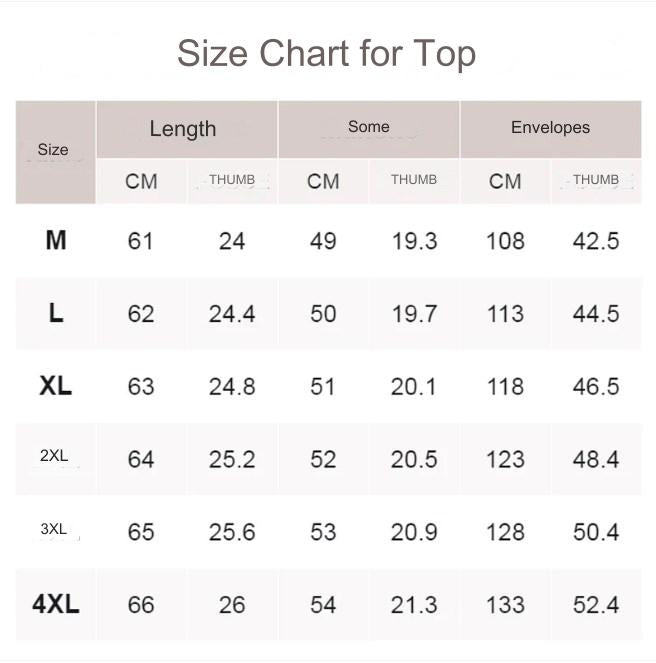Click the 3XL size row label
The width and height of the screenshot is (656, 663).
click(54, 529)
